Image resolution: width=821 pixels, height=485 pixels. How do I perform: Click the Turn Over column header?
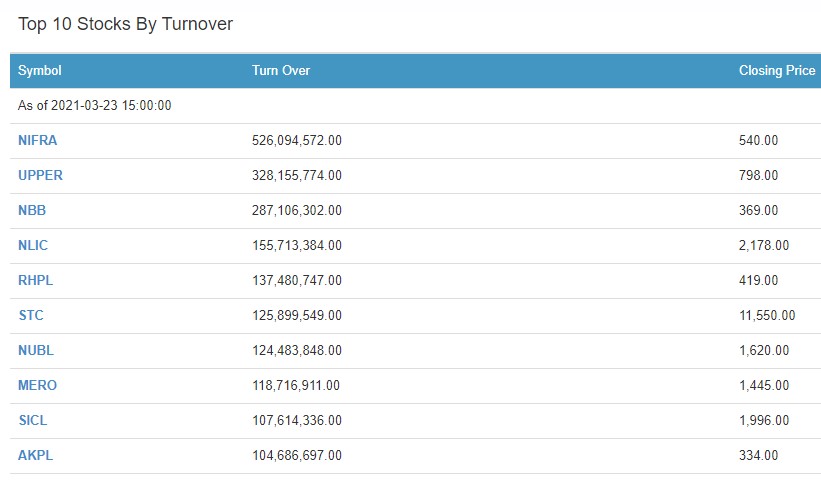pos(281,71)
